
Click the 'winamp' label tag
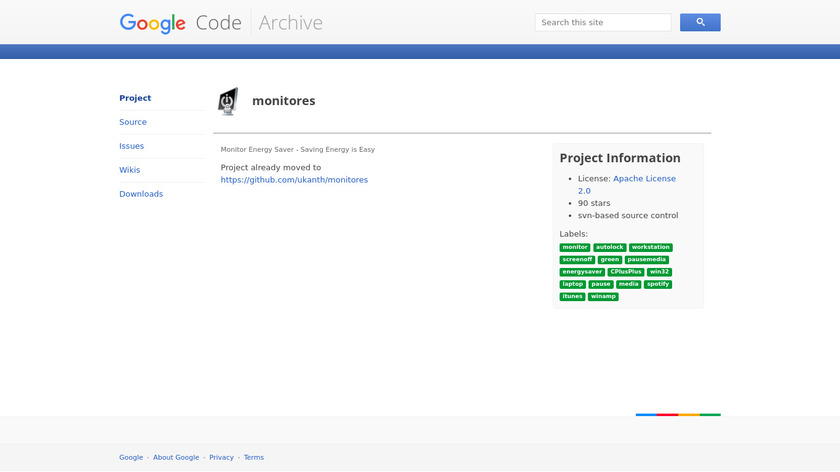603,296
